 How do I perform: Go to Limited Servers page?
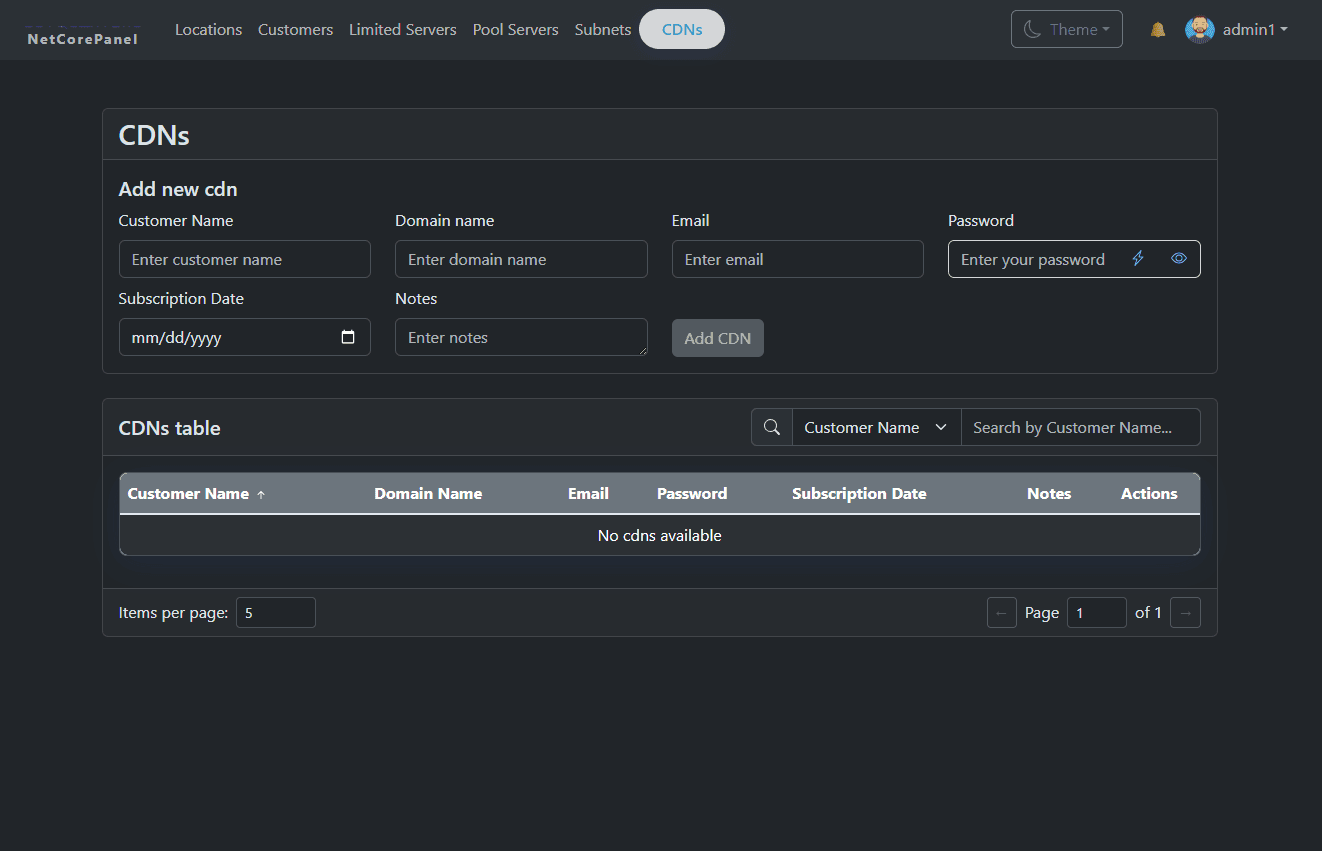point(403,30)
